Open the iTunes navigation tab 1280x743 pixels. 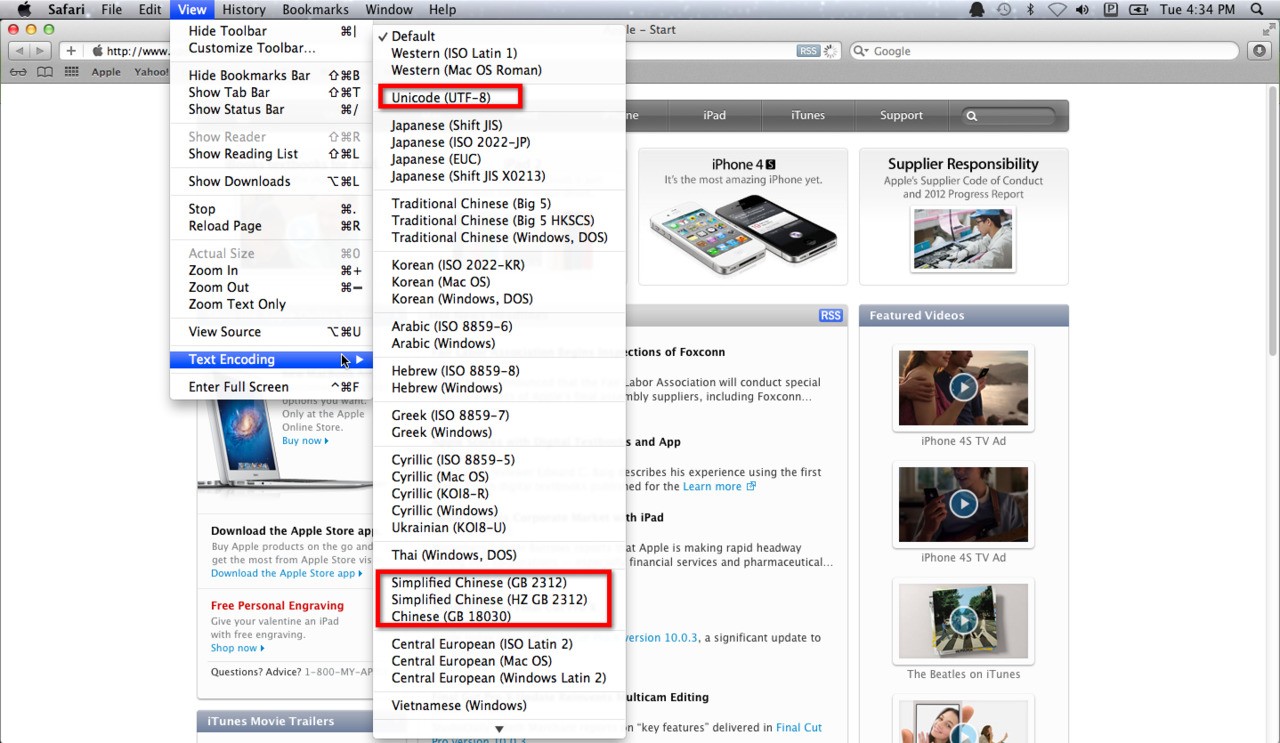tap(808, 116)
